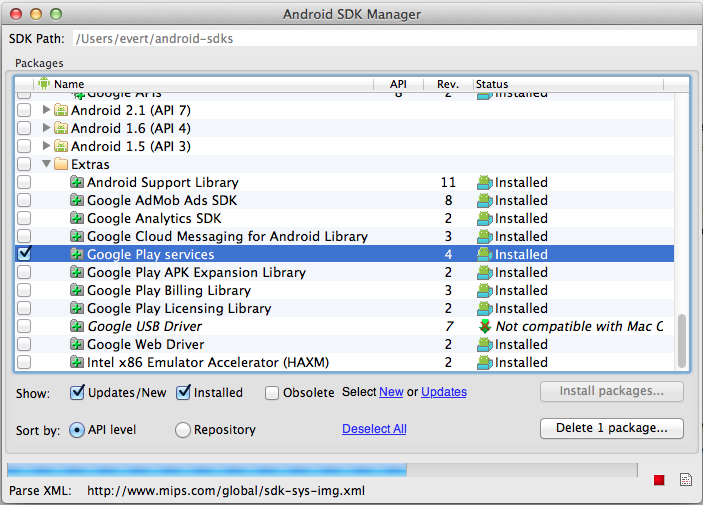Enable the Obsolete packages checkbox
Screen dimensions: 703x505
272,393
